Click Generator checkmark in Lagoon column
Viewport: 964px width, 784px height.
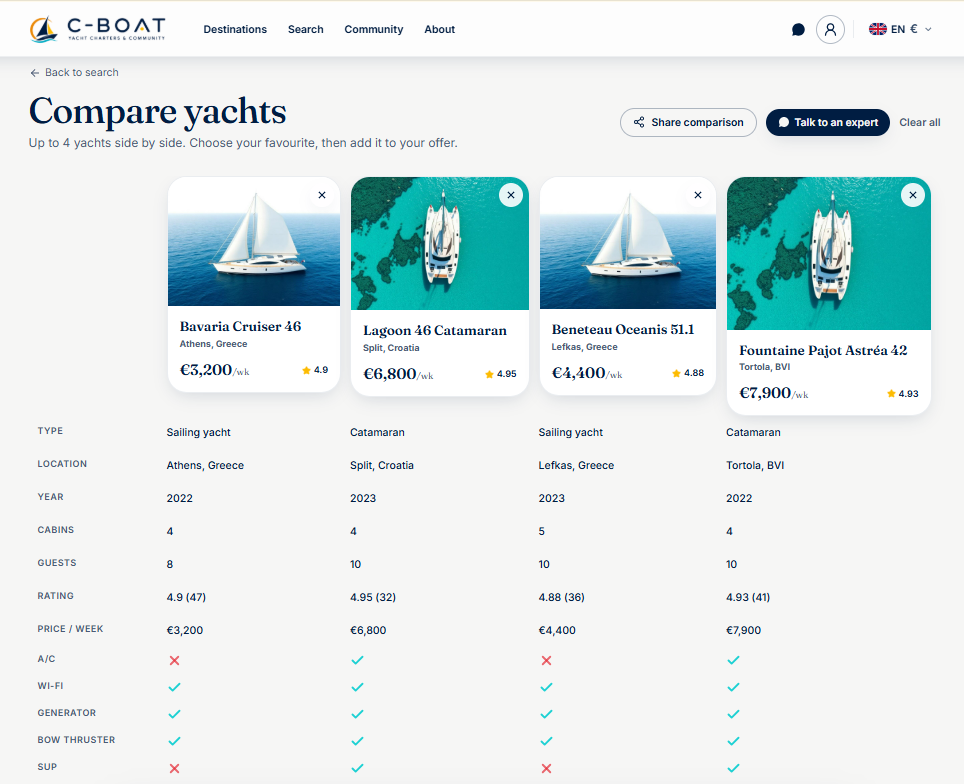[357, 714]
